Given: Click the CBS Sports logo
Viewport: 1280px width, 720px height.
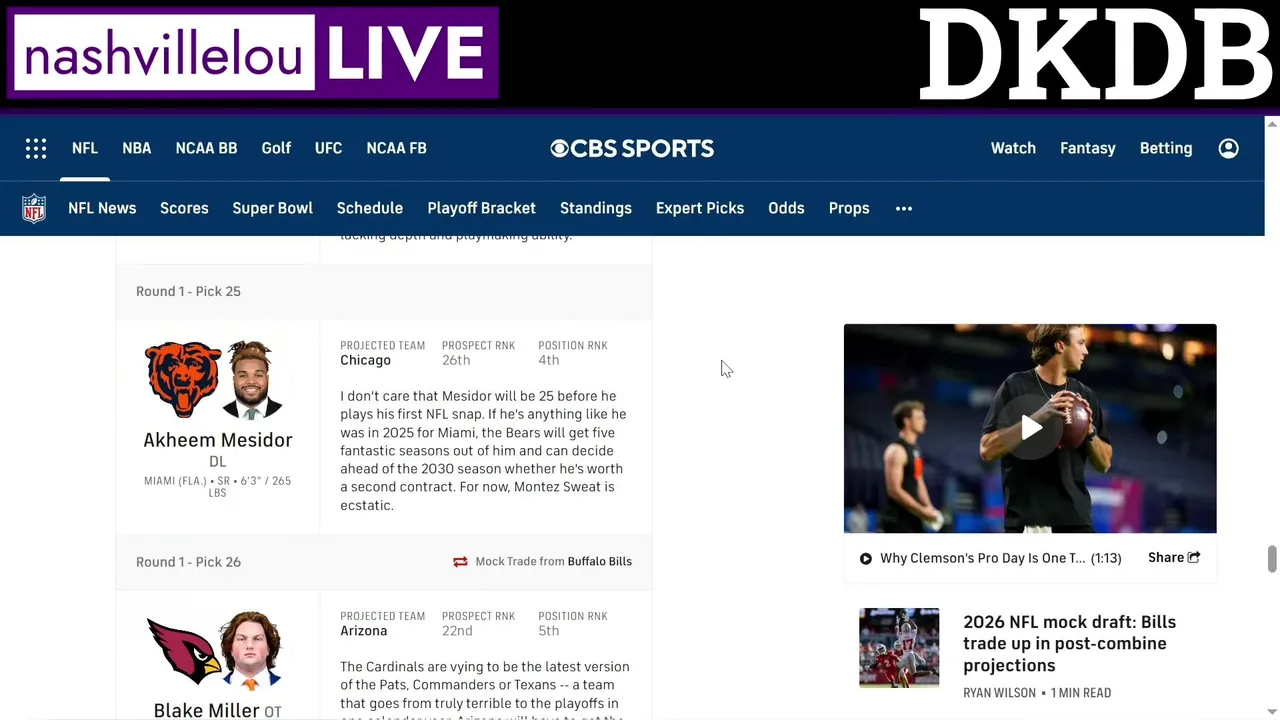Looking at the screenshot, I should pyautogui.click(x=632, y=148).
